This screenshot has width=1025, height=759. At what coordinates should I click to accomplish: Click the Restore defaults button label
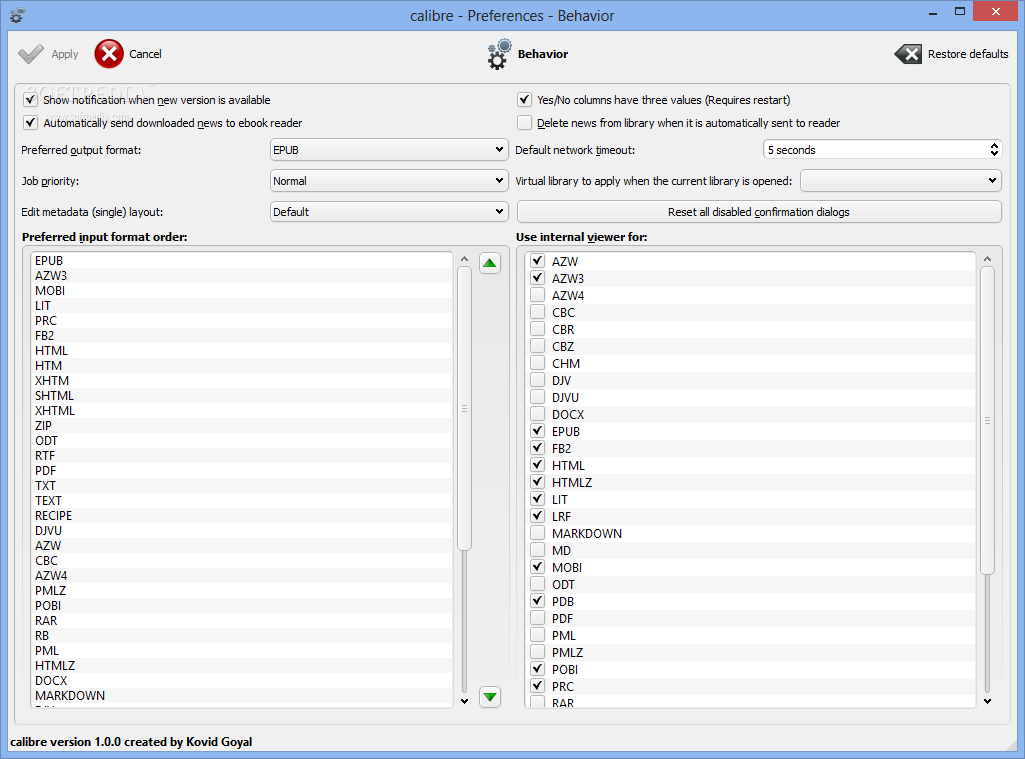pyautogui.click(x=967, y=54)
